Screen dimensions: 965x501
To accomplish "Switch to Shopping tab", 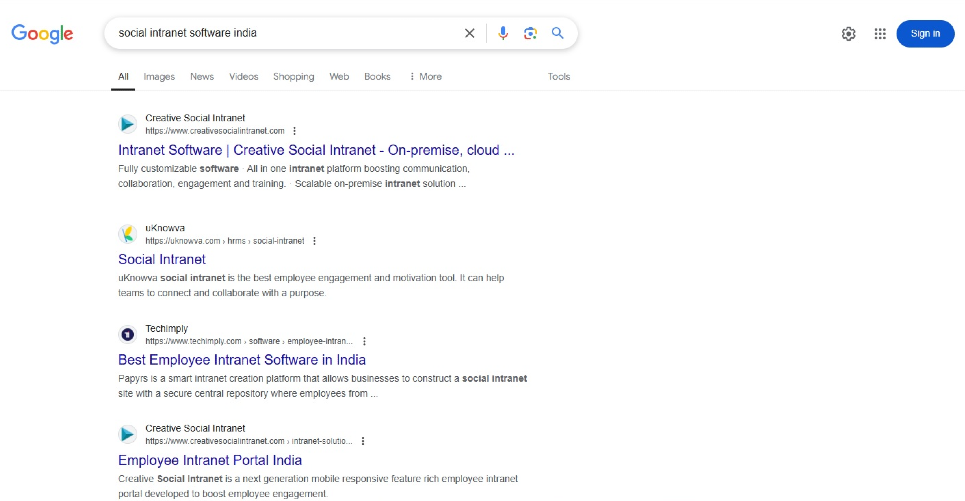I will pyautogui.click(x=294, y=77).
